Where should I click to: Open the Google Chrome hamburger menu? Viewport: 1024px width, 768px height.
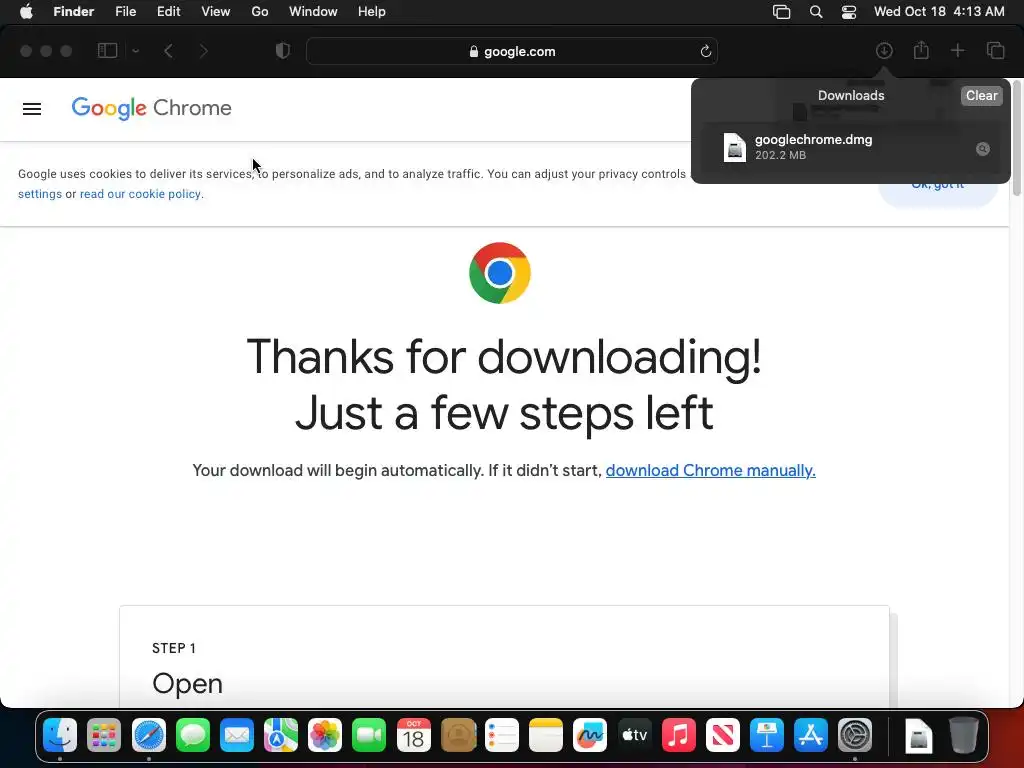32,109
